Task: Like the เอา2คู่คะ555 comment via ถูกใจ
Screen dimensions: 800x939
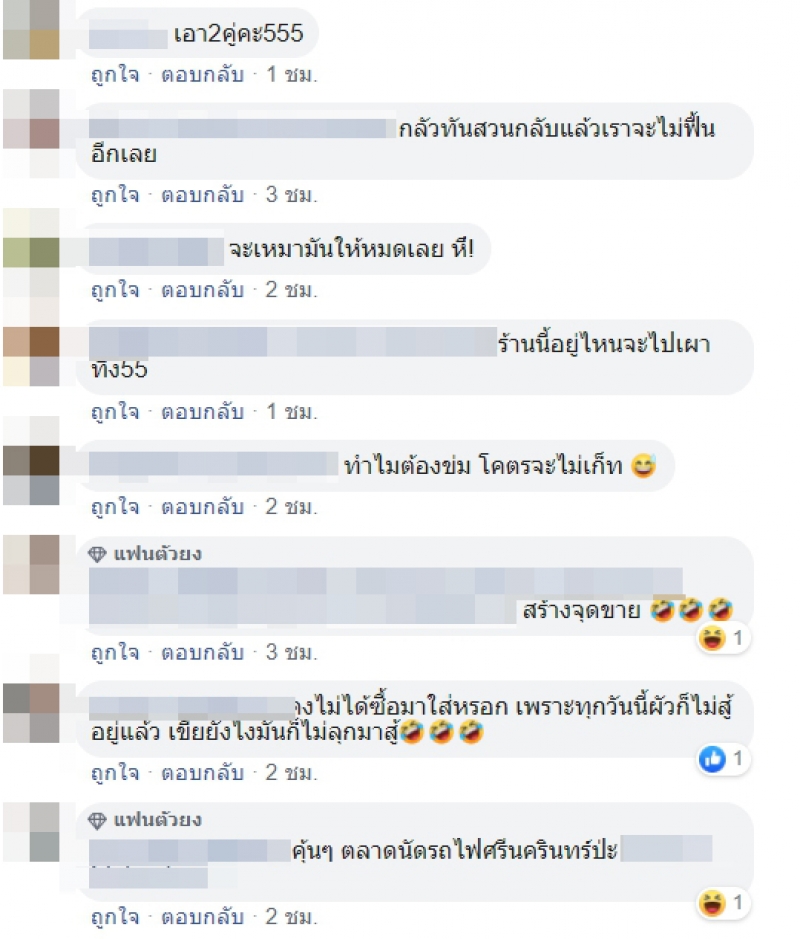Action: pyautogui.click(x=115, y=74)
